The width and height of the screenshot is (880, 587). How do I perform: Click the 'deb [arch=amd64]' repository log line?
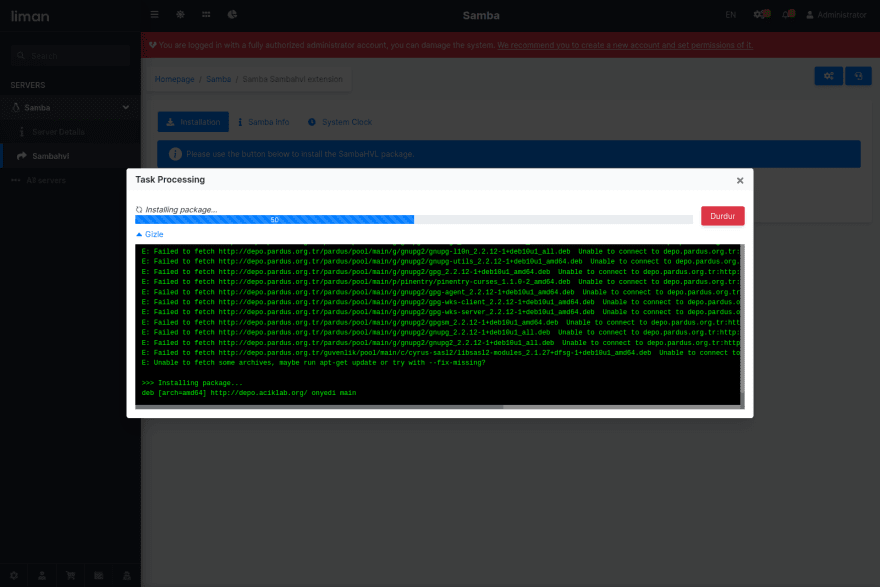[x=249, y=393]
